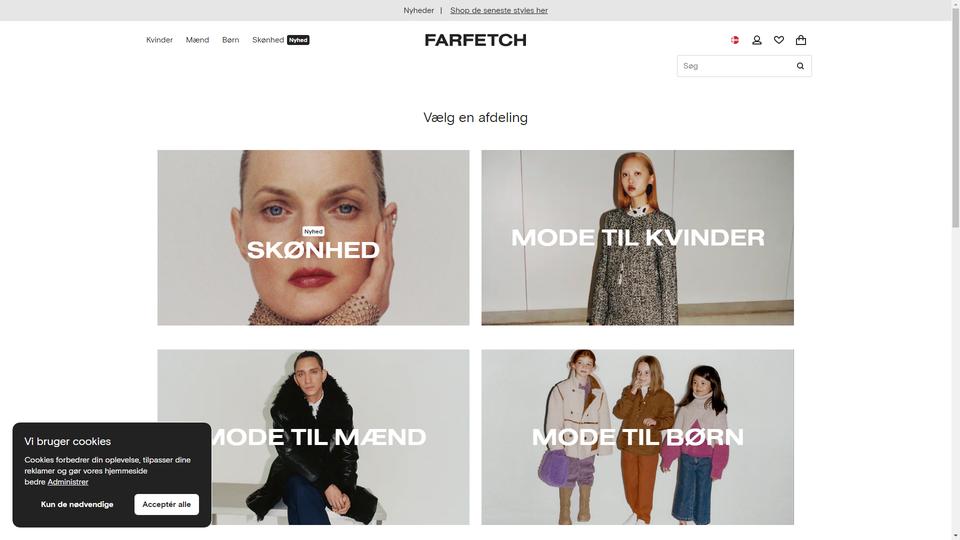Image resolution: width=960 pixels, height=540 pixels.
Task: Open the Mænd menu
Action: (x=197, y=40)
